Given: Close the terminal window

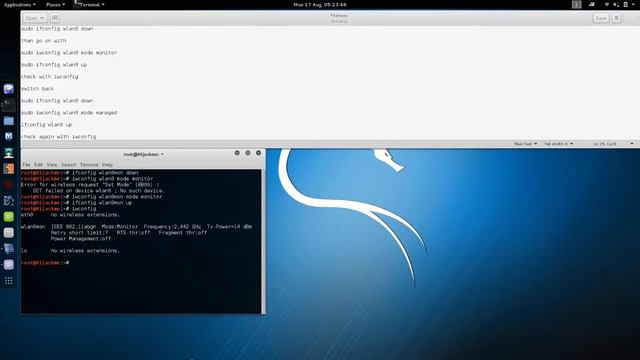Looking at the screenshot, I should click(x=258, y=153).
